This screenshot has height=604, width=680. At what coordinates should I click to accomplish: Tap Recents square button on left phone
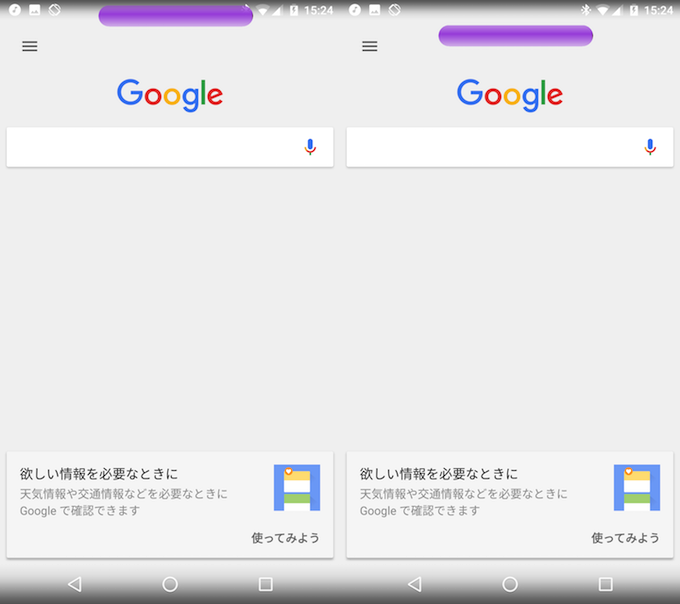pyautogui.click(x=265, y=584)
